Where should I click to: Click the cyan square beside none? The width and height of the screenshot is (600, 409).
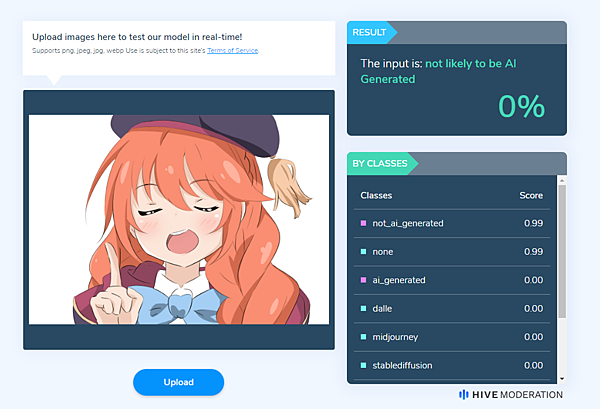(x=364, y=251)
